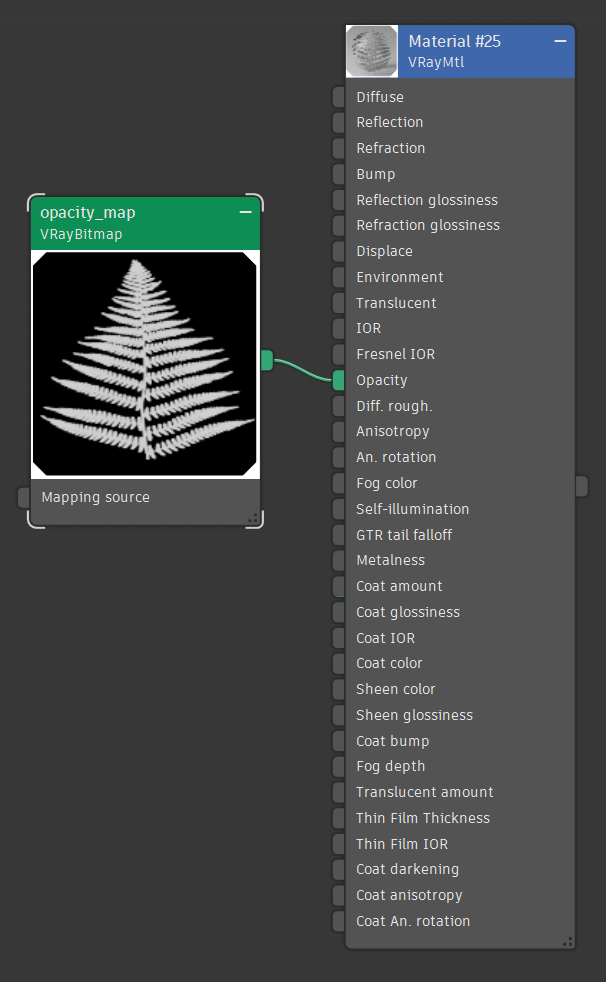Click the Material #25 output socket
This screenshot has height=982, width=606.
click(x=582, y=485)
